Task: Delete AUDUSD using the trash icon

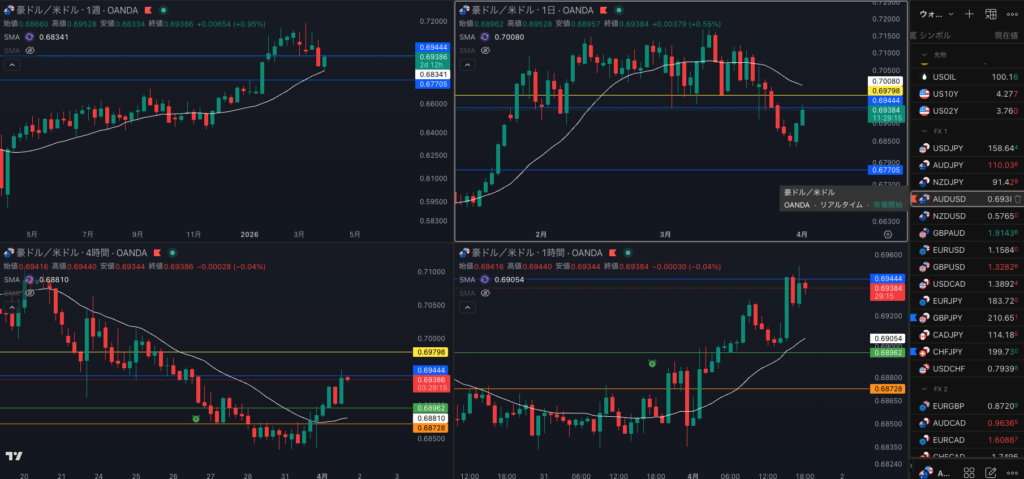Action: tap(1017, 199)
